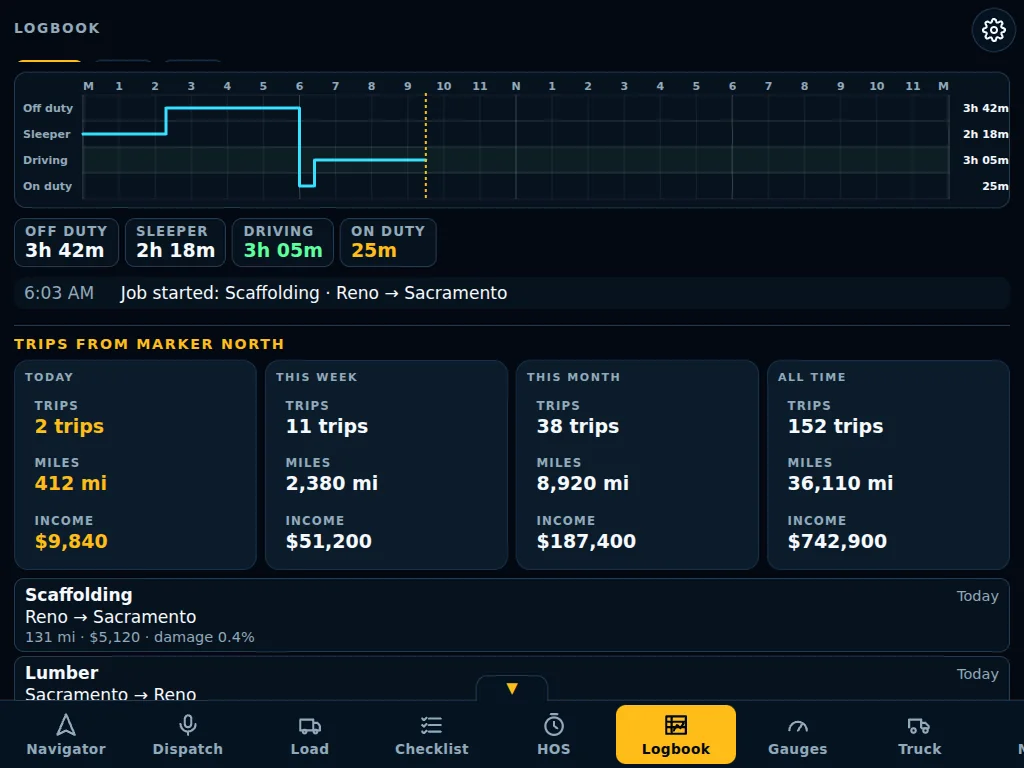Image resolution: width=1024 pixels, height=768 pixels.
Task: Click the '11 trips' value under This Week
Action: coord(327,426)
